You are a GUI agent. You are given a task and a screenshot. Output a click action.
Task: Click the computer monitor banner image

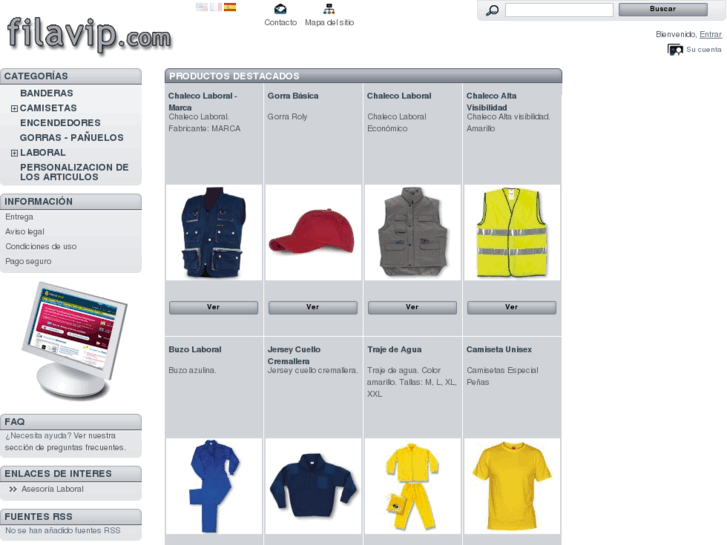click(74, 341)
